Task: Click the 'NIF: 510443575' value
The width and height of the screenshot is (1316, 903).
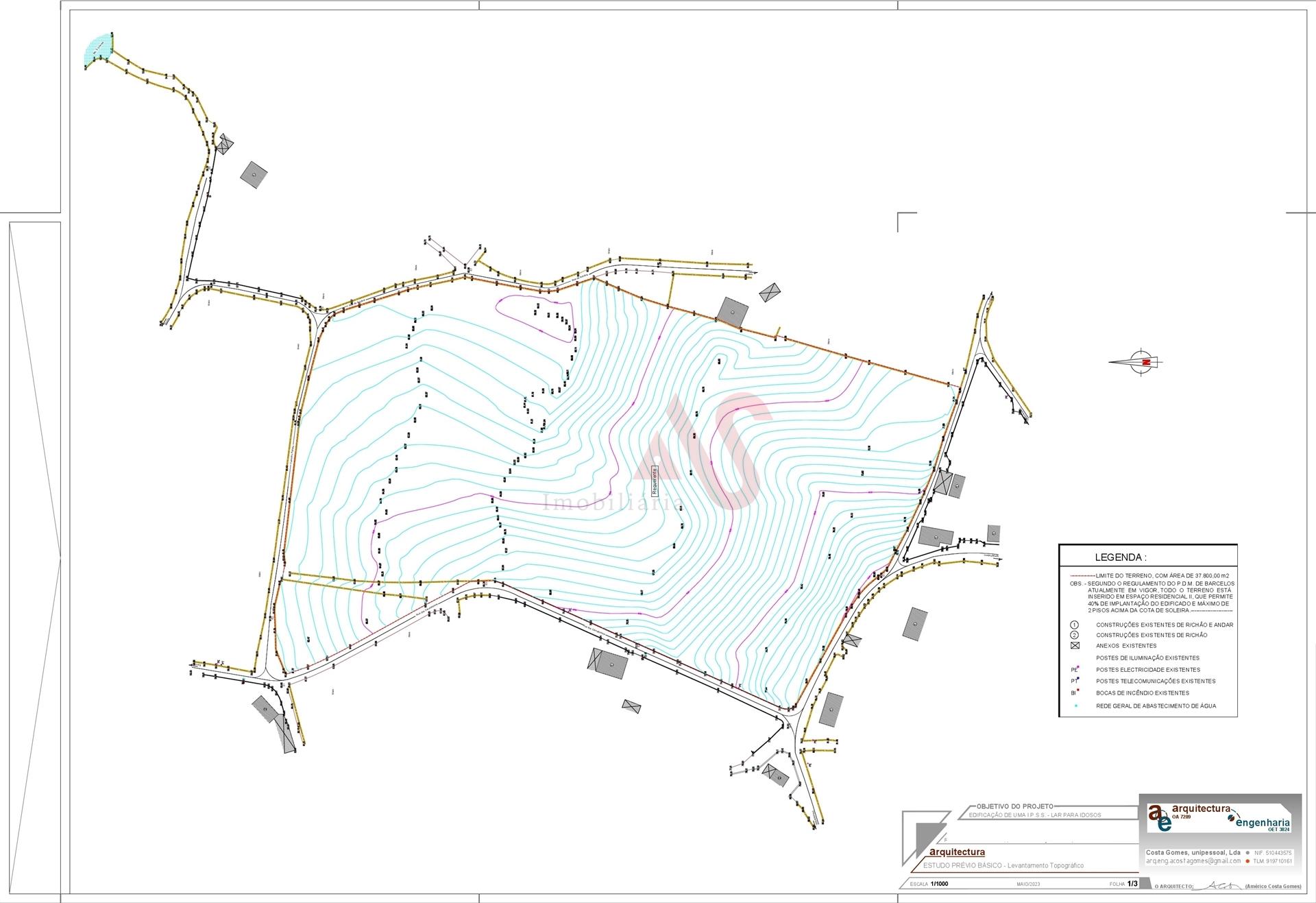Action: click(1272, 853)
